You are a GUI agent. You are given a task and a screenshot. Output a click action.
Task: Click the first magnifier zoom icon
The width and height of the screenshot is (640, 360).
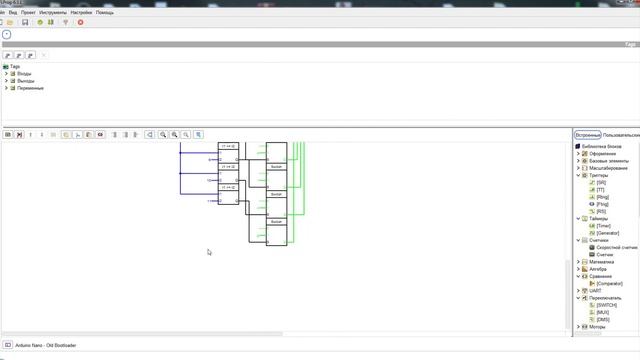pyautogui.click(x=163, y=135)
